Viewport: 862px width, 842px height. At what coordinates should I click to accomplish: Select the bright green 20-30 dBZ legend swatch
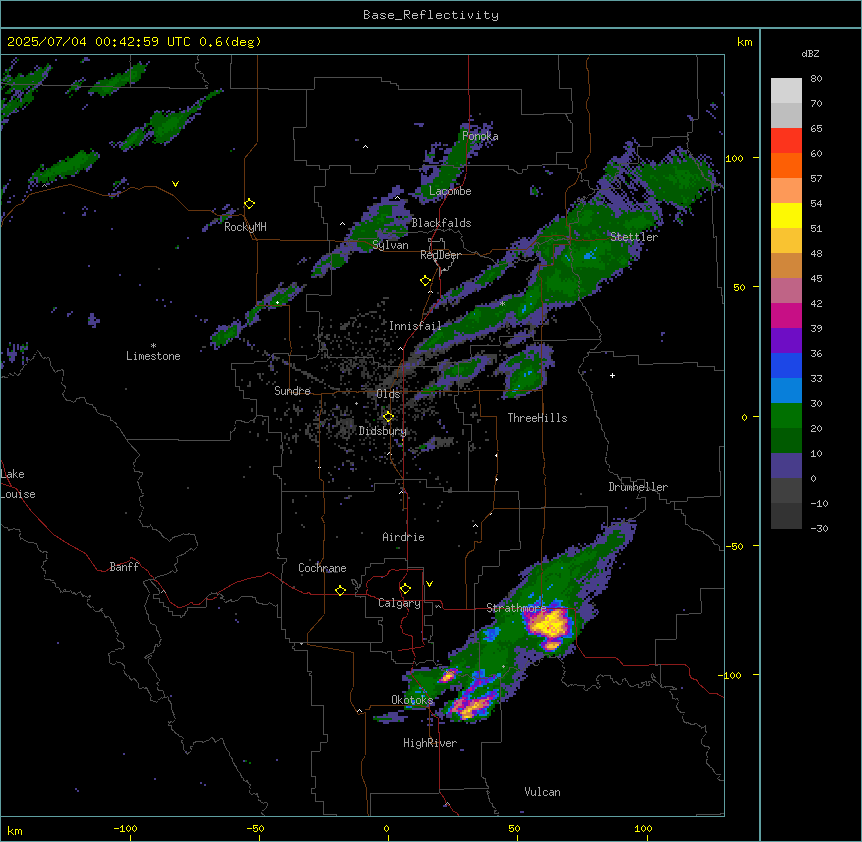786,416
